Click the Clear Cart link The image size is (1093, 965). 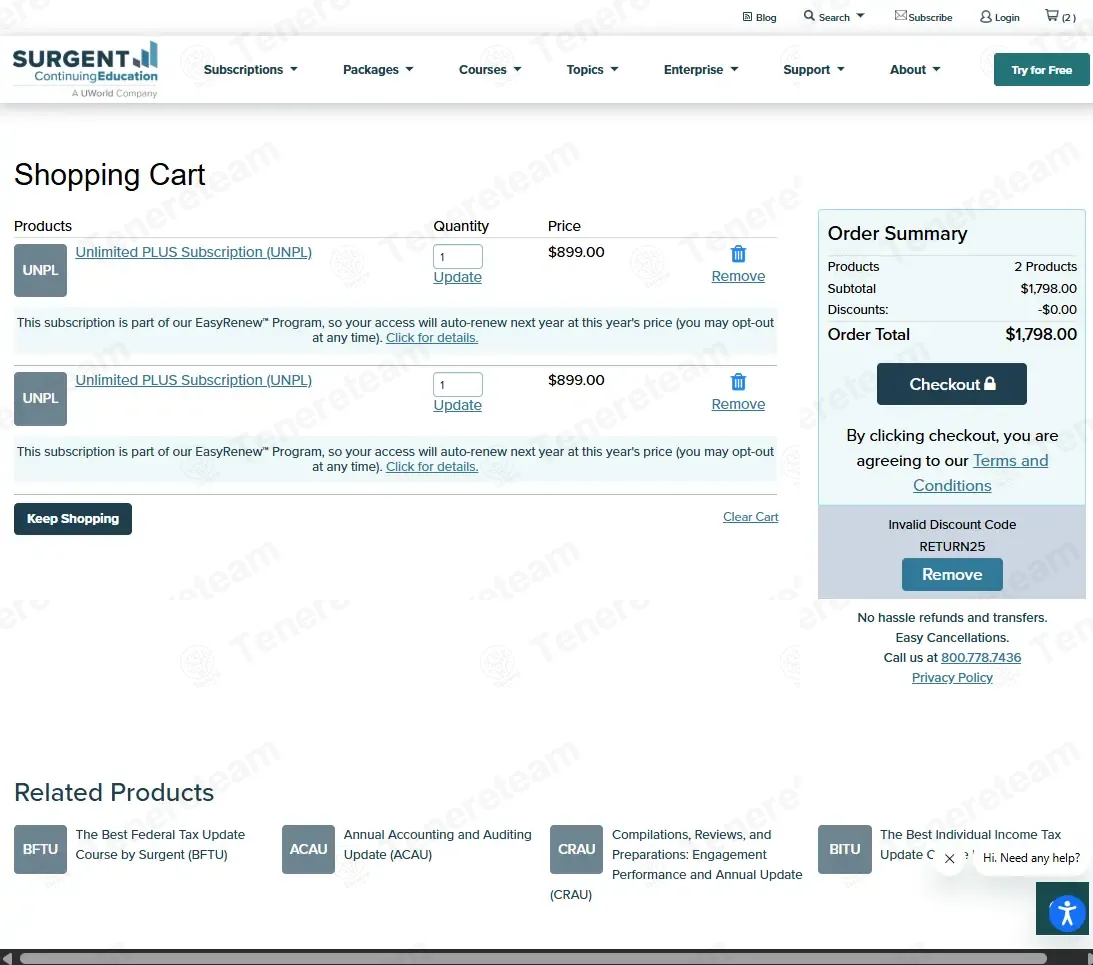pos(751,517)
